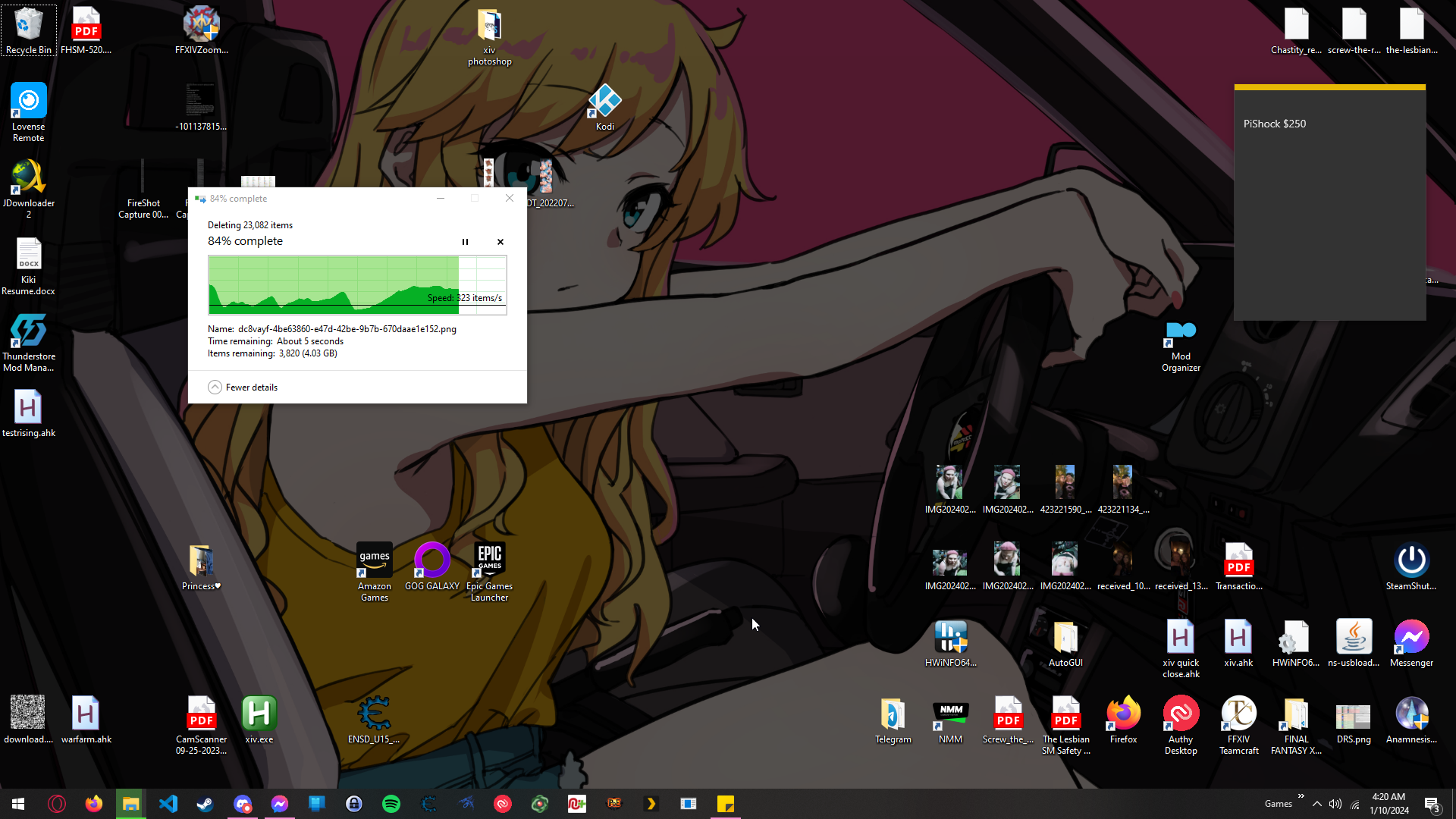Select the FHSM-520 PDF file
The width and height of the screenshot is (1456, 819).
tap(86, 30)
